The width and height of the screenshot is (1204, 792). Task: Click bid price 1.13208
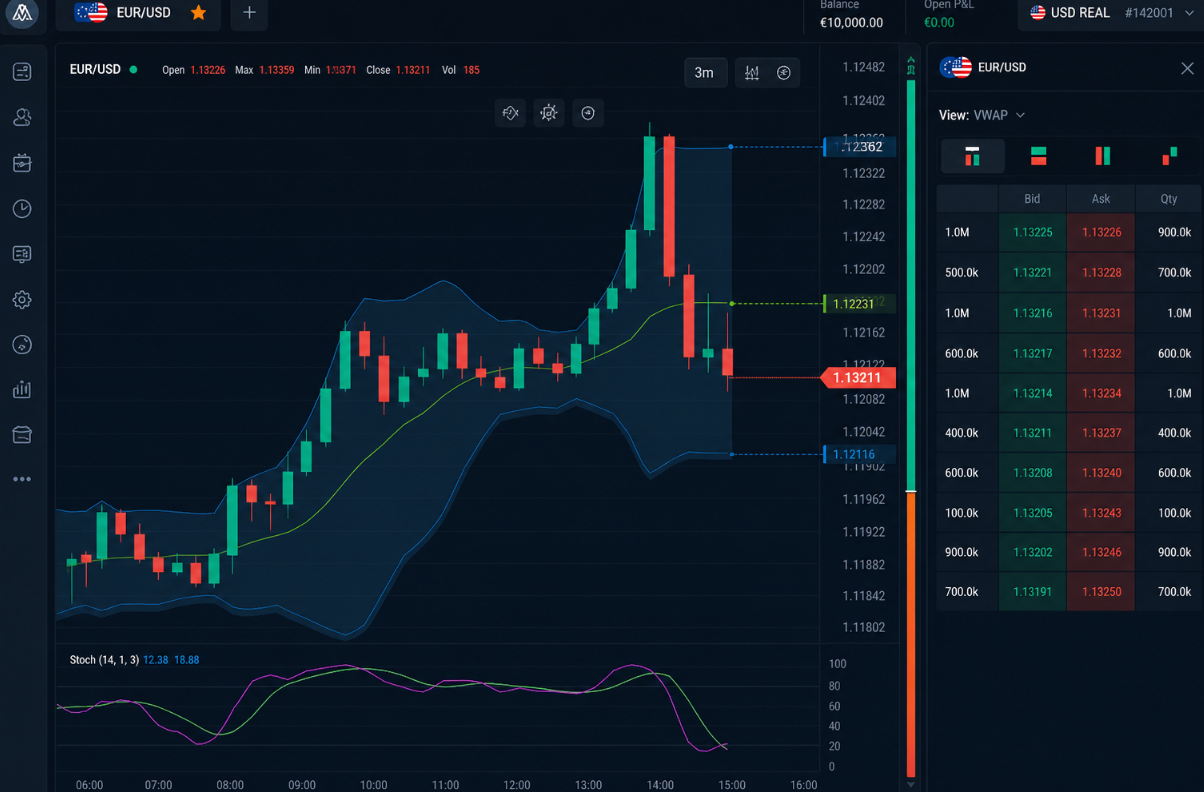click(x=1032, y=472)
